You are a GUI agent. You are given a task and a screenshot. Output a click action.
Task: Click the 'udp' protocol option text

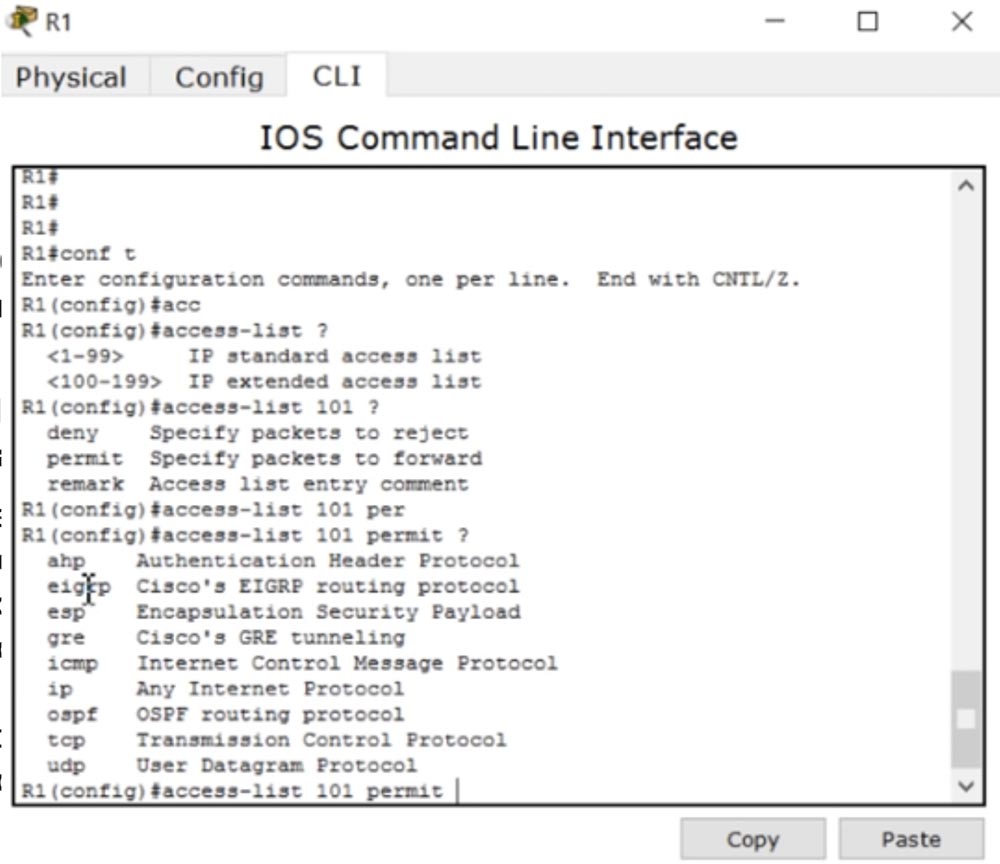[x=66, y=766]
